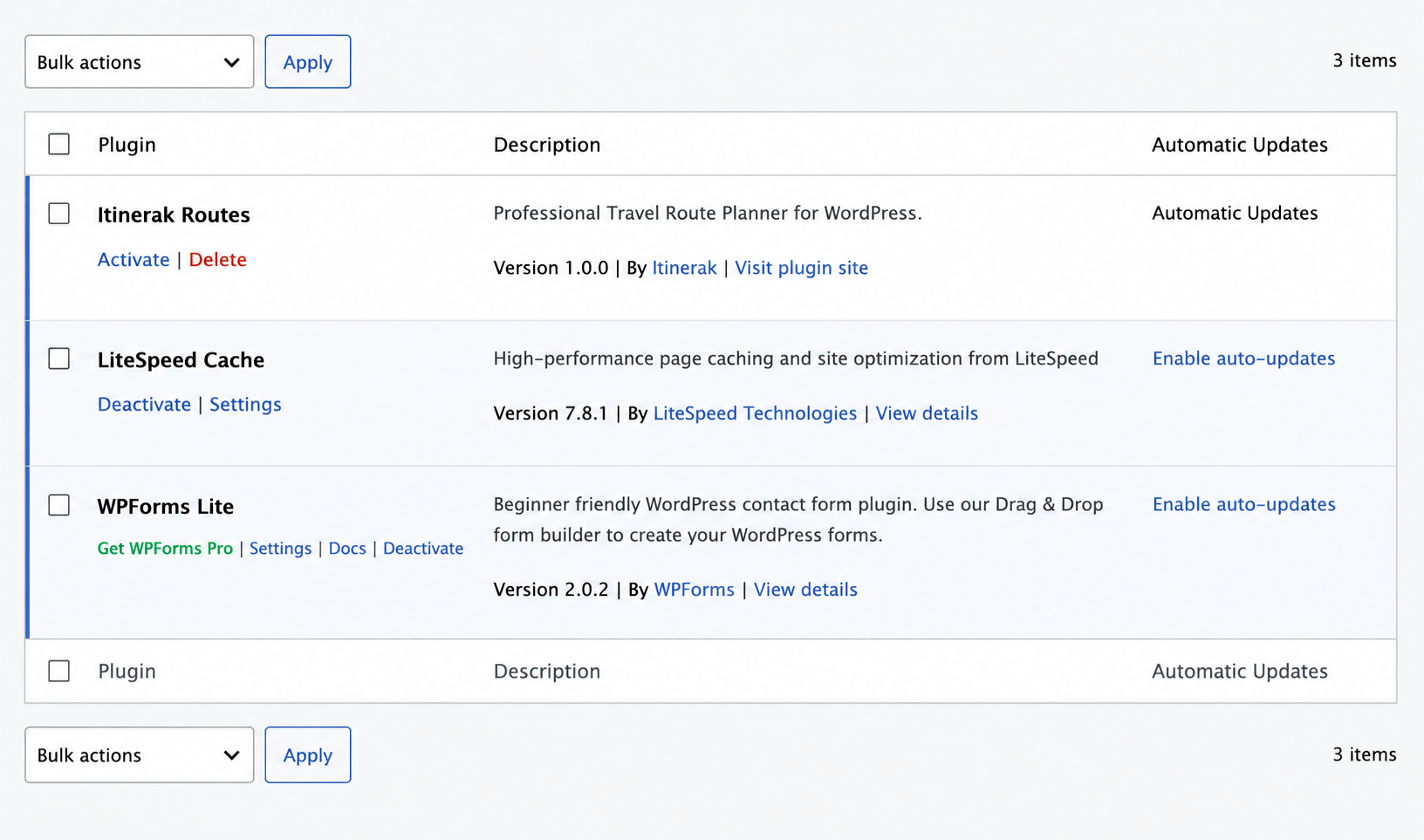Click 'Automatic Updates' text in Itinerak row
Screen dimensions: 1424x840
tap(1235, 214)
